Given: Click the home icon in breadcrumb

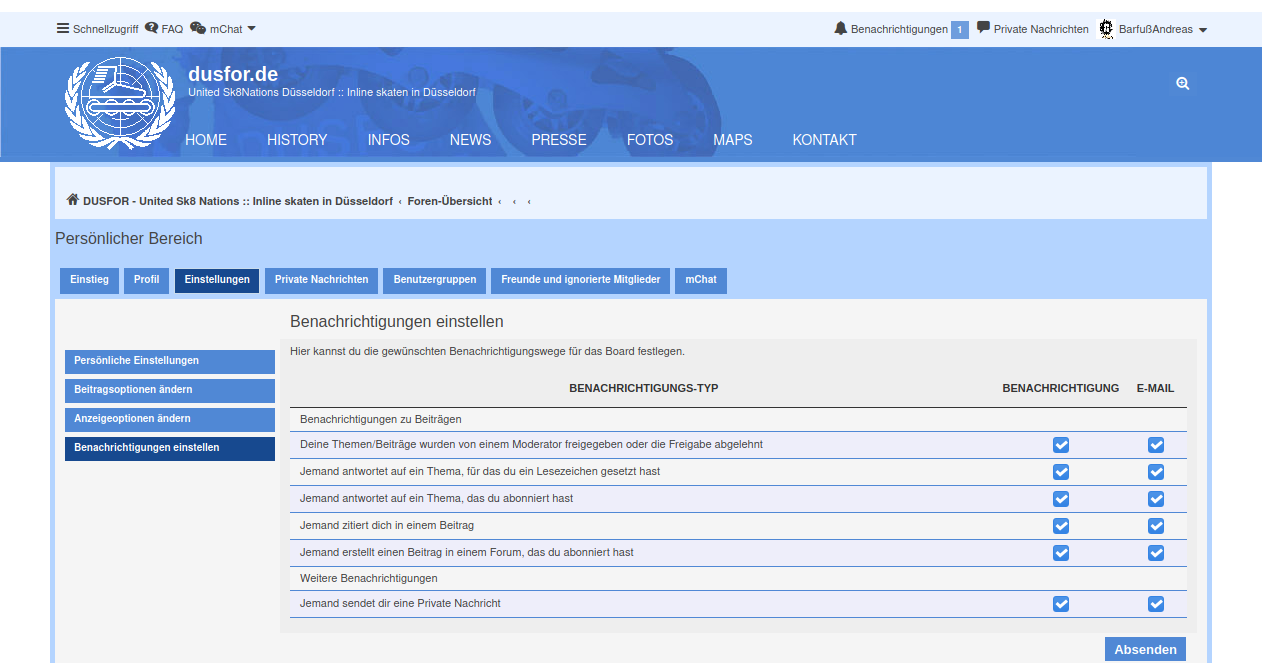Looking at the screenshot, I should 73,200.
